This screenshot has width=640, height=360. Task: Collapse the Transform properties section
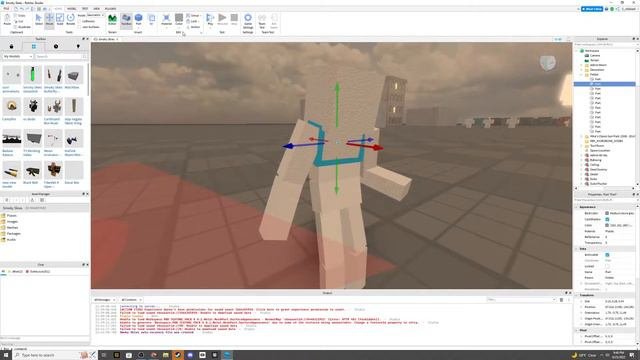click(577, 295)
